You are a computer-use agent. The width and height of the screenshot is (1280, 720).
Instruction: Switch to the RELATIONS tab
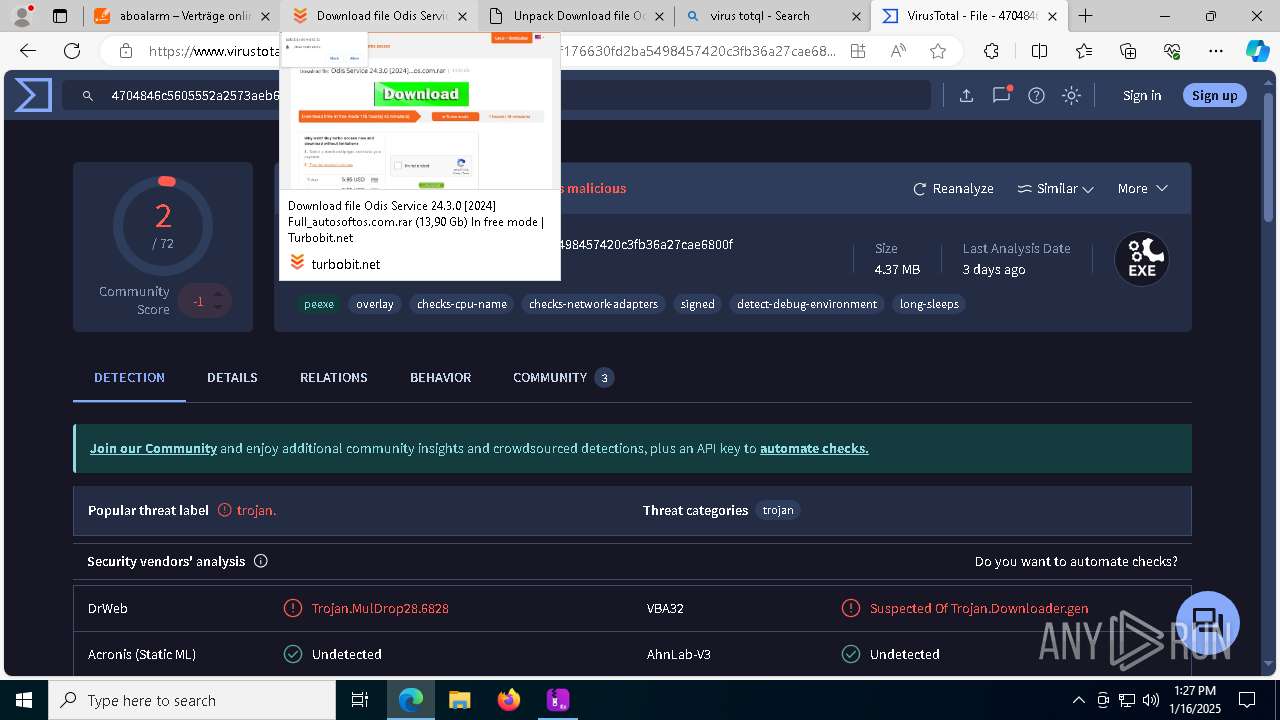point(334,377)
